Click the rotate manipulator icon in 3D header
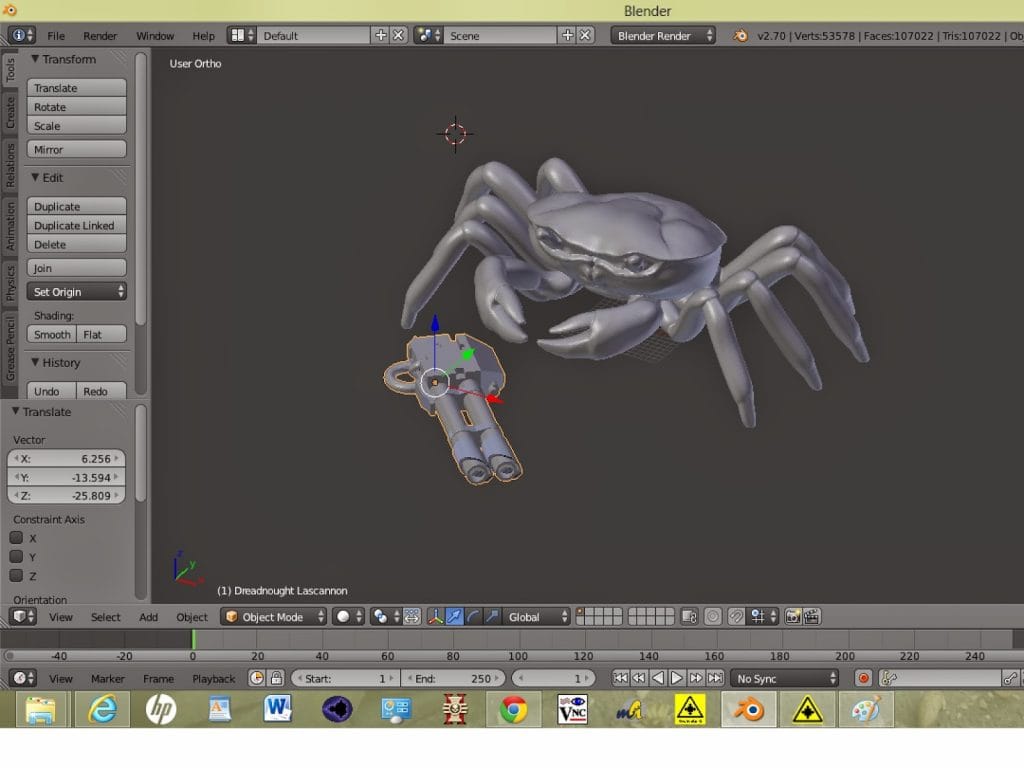The width and height of the screenshot is (1024, 768). point(473,617)
